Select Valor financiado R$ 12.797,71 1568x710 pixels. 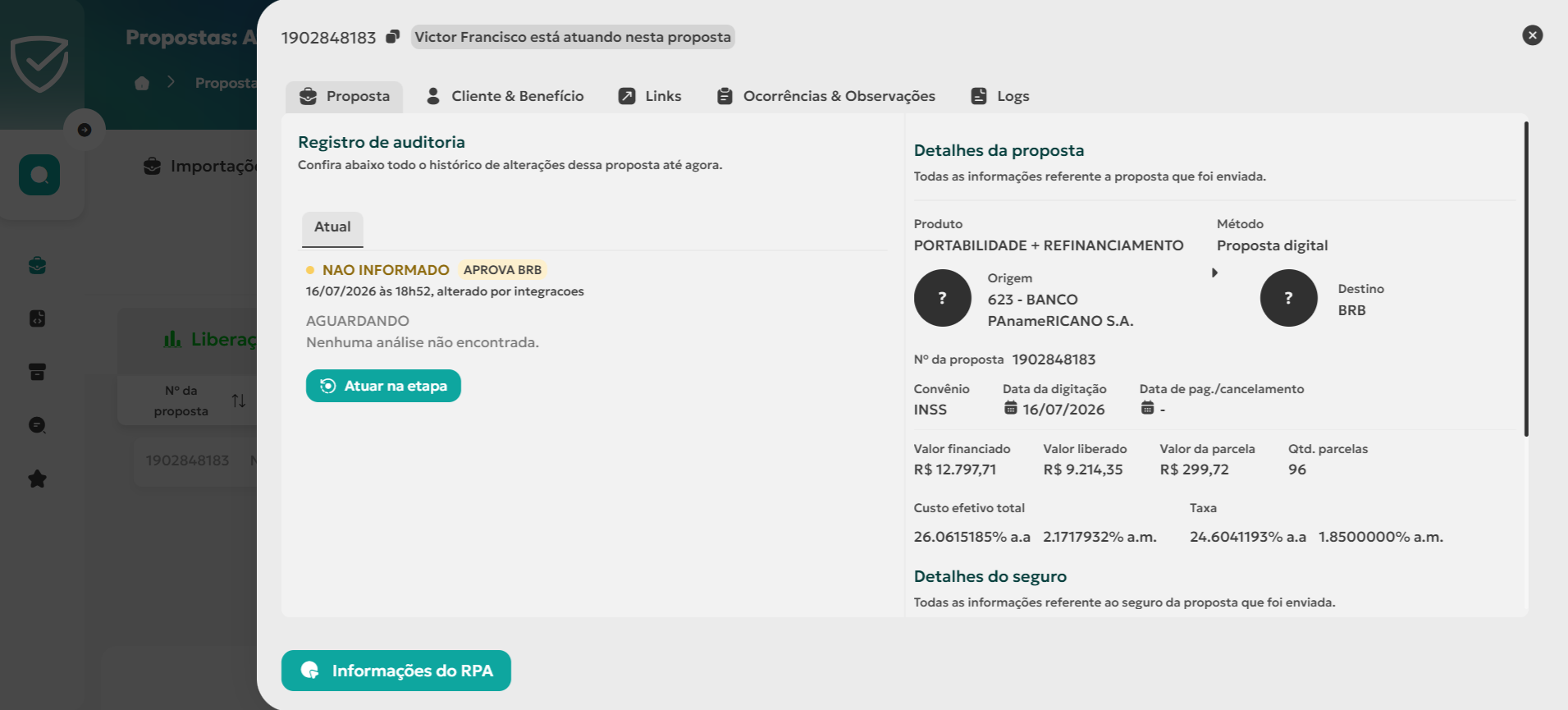955,470
